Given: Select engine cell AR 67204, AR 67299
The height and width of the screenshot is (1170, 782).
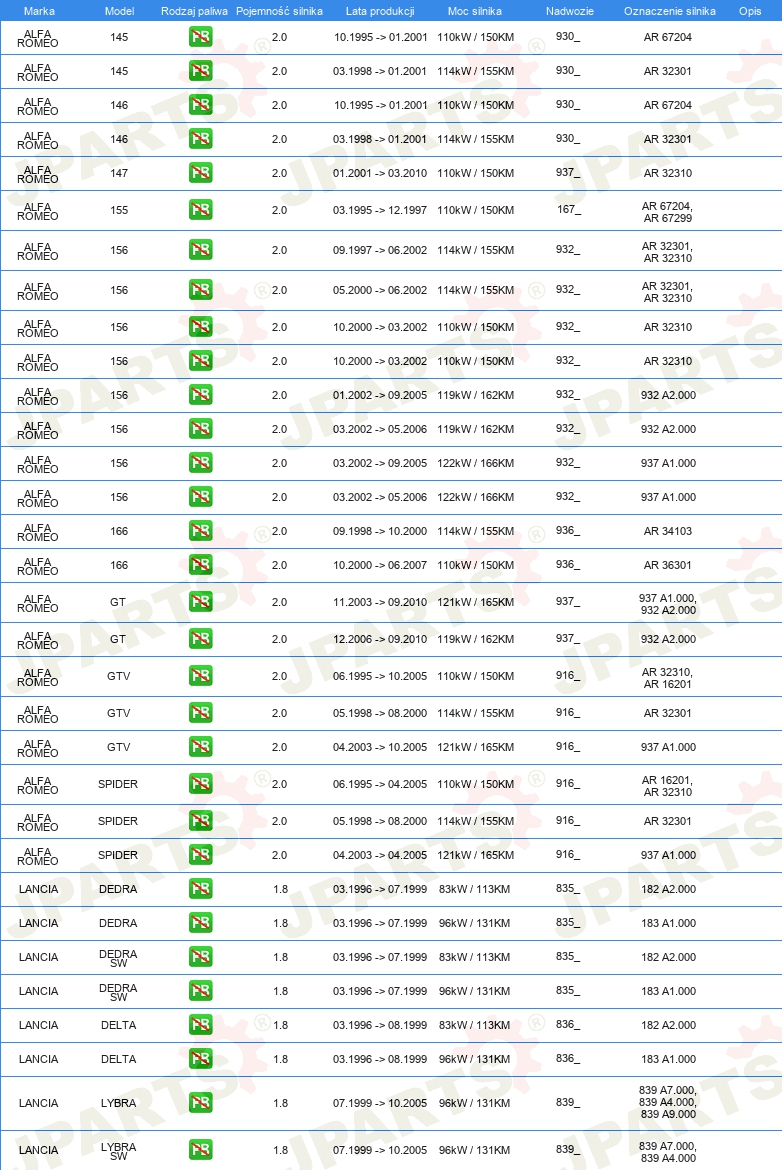Looking at the screenshot, I should coord(668,212).
